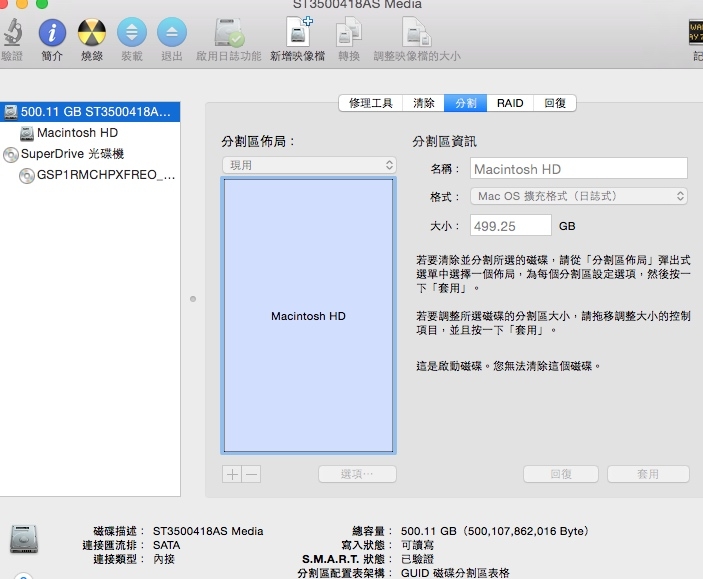Click the ST3500418AS Media description text
The width and height of the screenshot is (703, 579).
point(208,531)
